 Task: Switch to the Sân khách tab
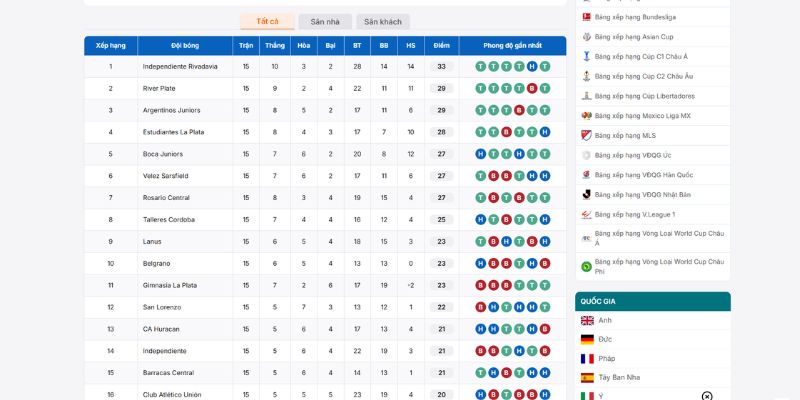(383, 22)
